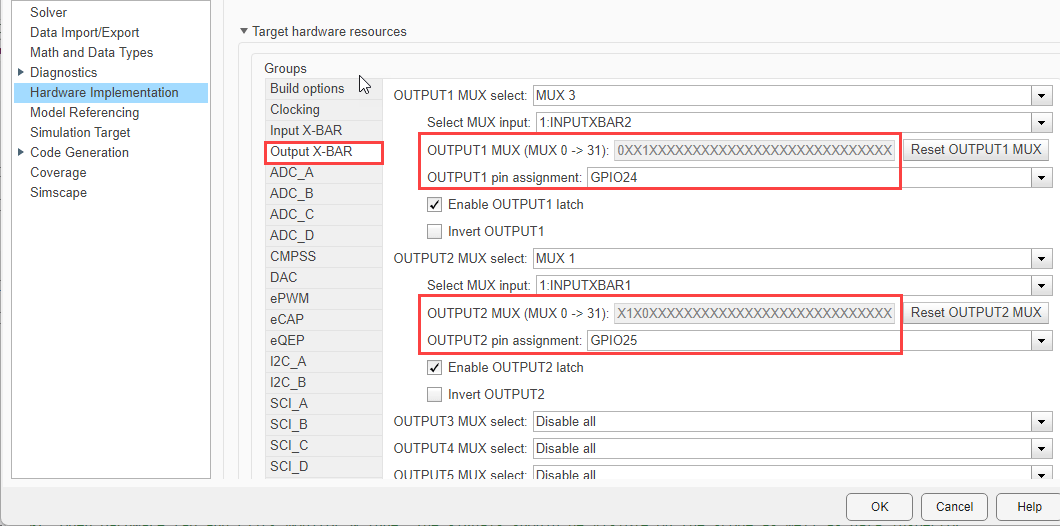Expand the Code Generation tree node
The image size is (1060, 526).
[20, 152]
